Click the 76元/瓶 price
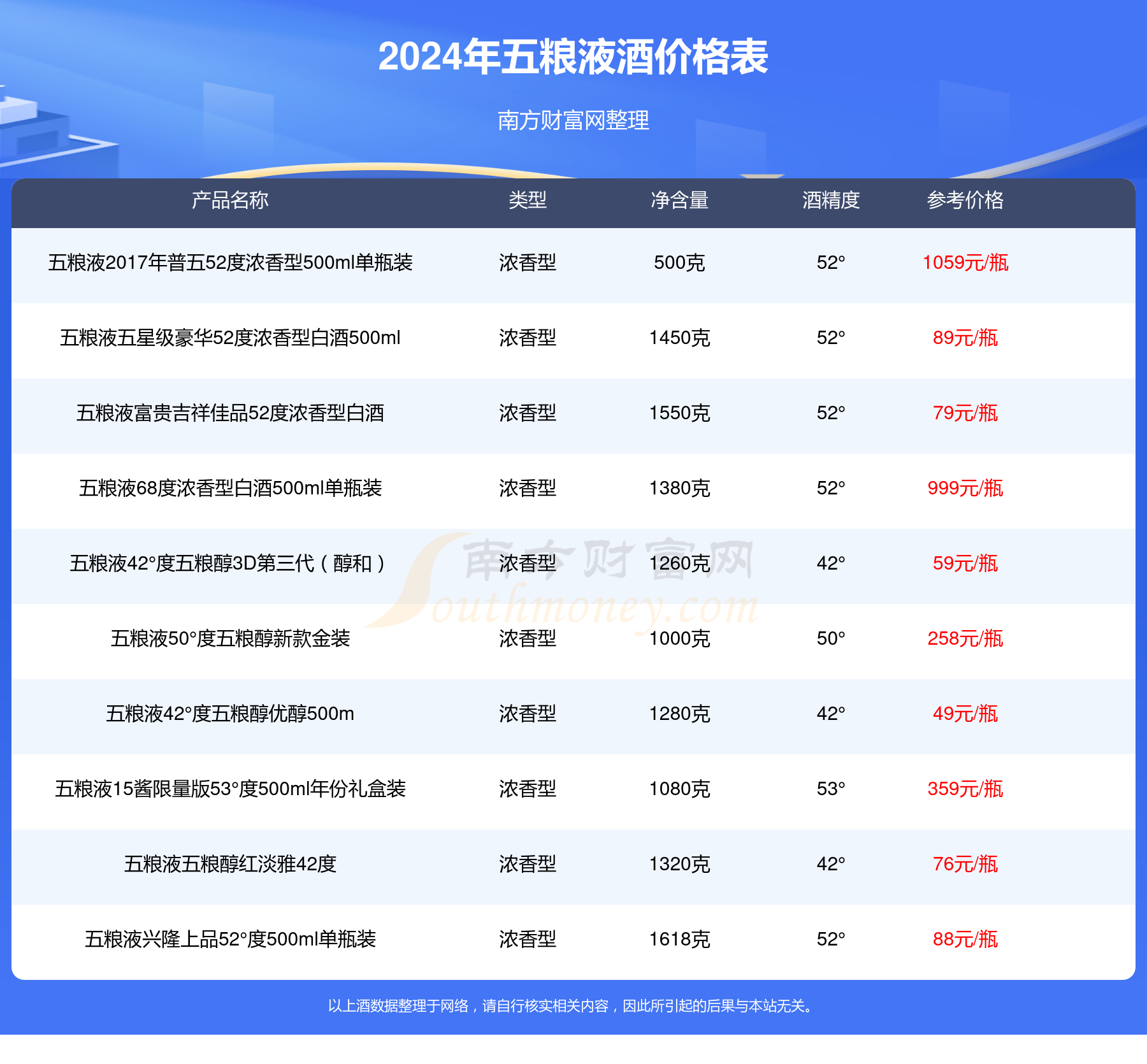 coord(965,864)
